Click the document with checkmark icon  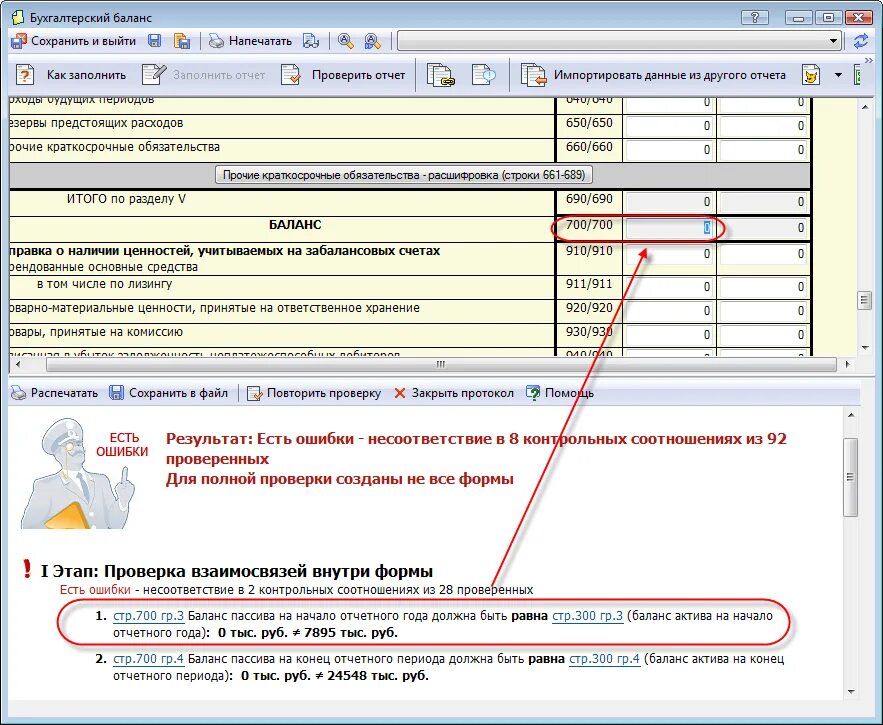[291, 75]
